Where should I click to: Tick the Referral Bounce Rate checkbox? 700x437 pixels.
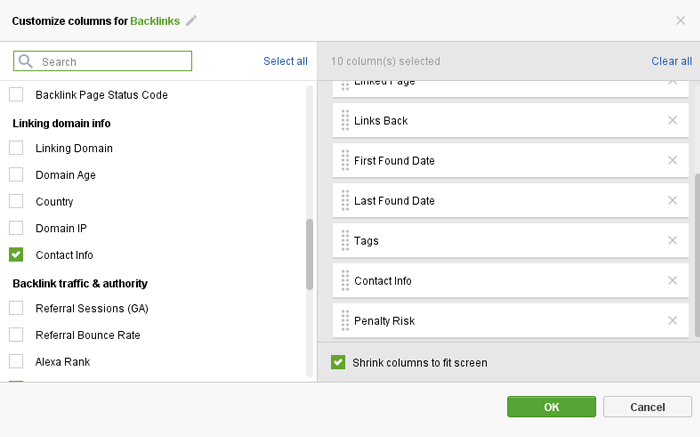pyautogui.click(x=16, y=335)
